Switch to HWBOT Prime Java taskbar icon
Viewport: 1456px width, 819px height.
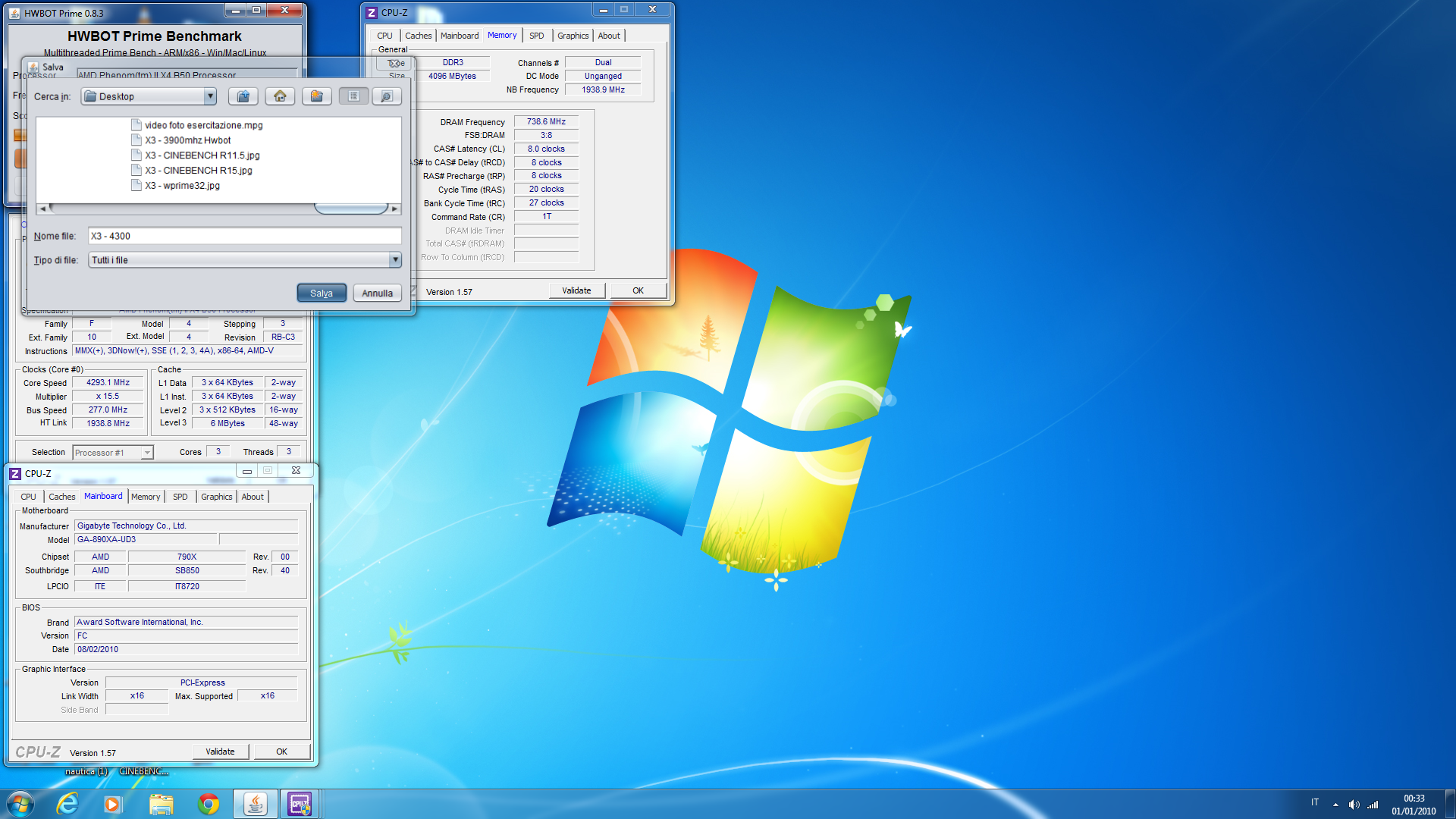(255, 804)
